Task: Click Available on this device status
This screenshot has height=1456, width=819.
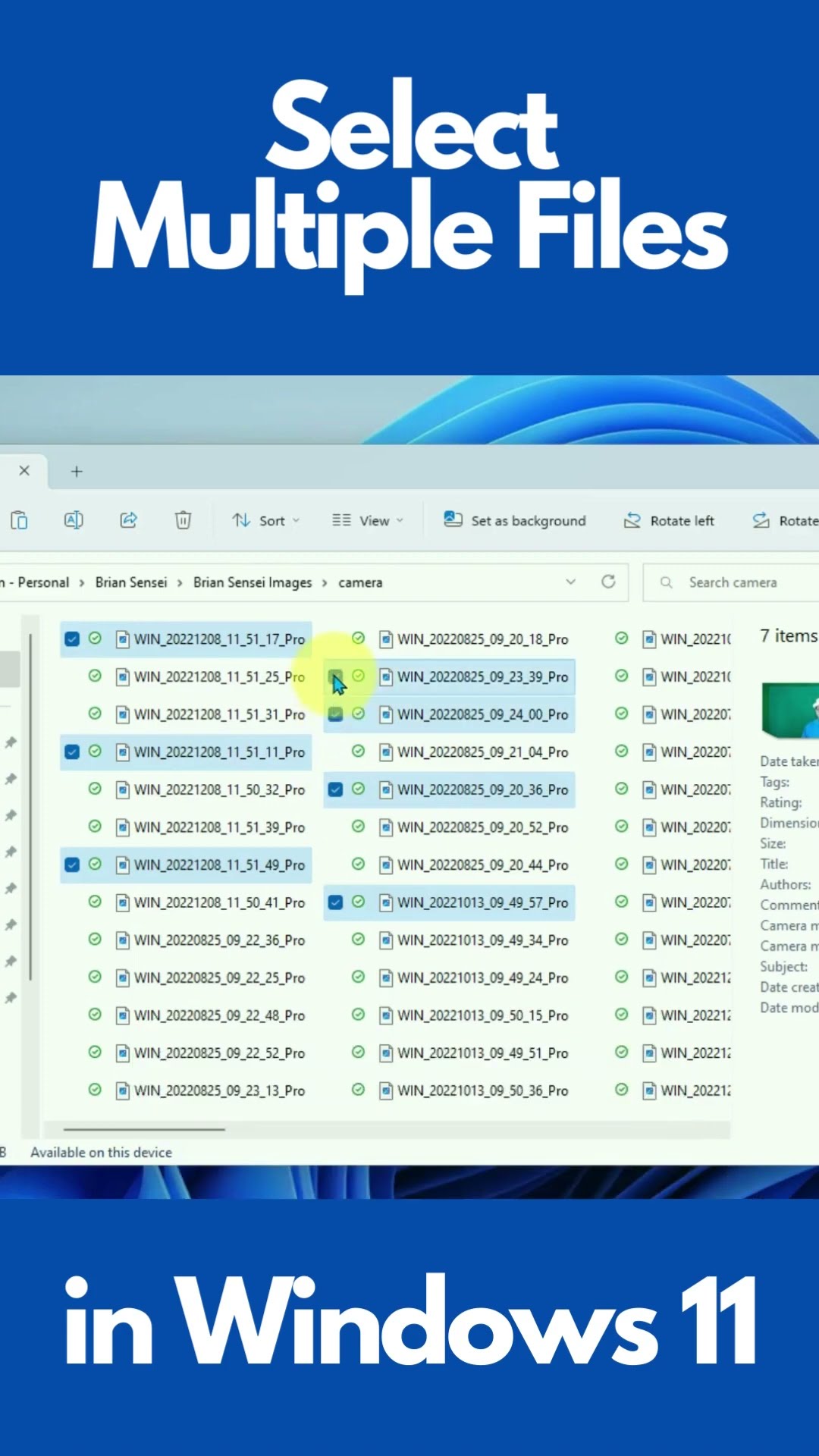Action: click(101, 1152)
